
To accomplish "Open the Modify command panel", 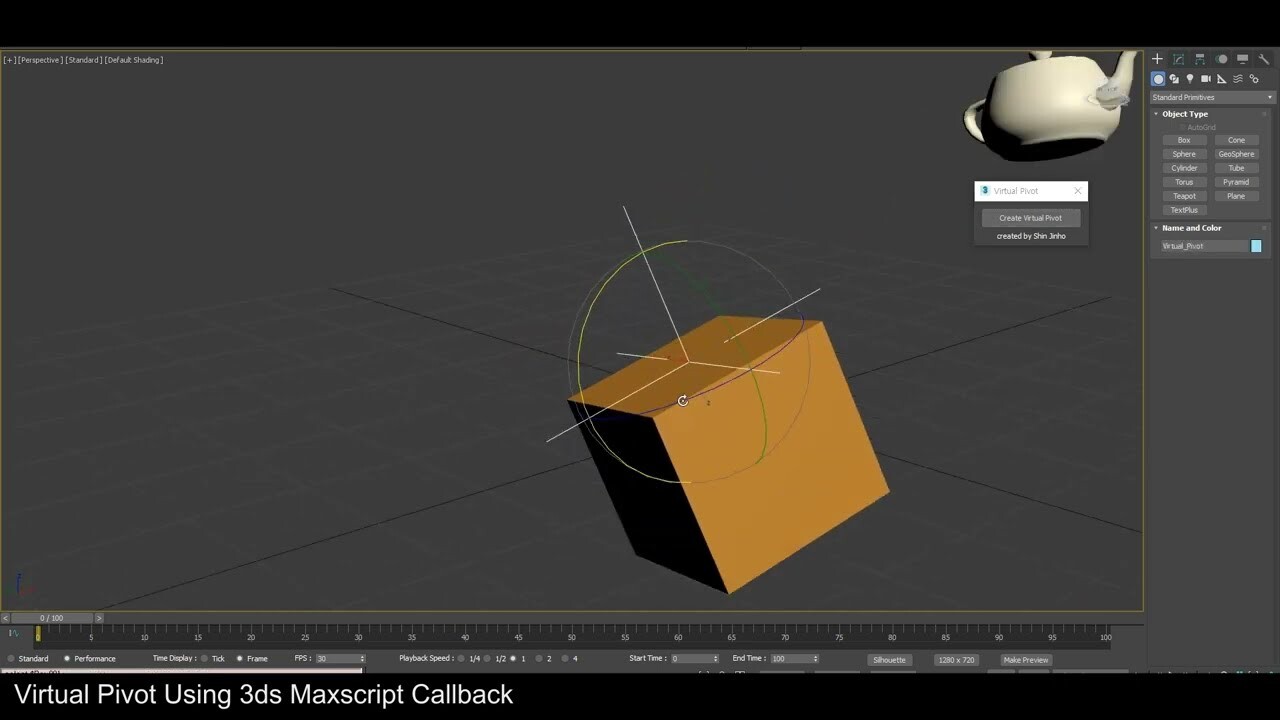I will [x=1176, y=59].
